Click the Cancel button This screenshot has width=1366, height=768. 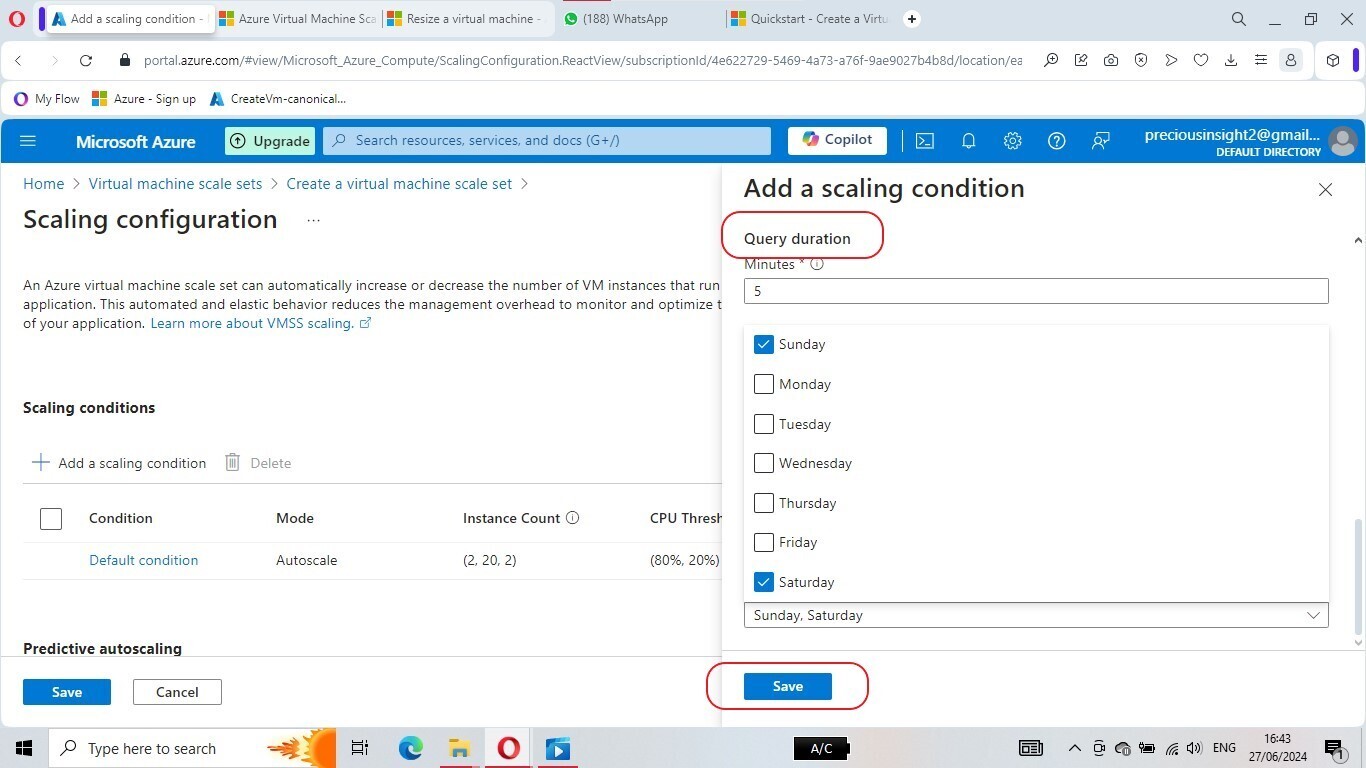(177, 692)
